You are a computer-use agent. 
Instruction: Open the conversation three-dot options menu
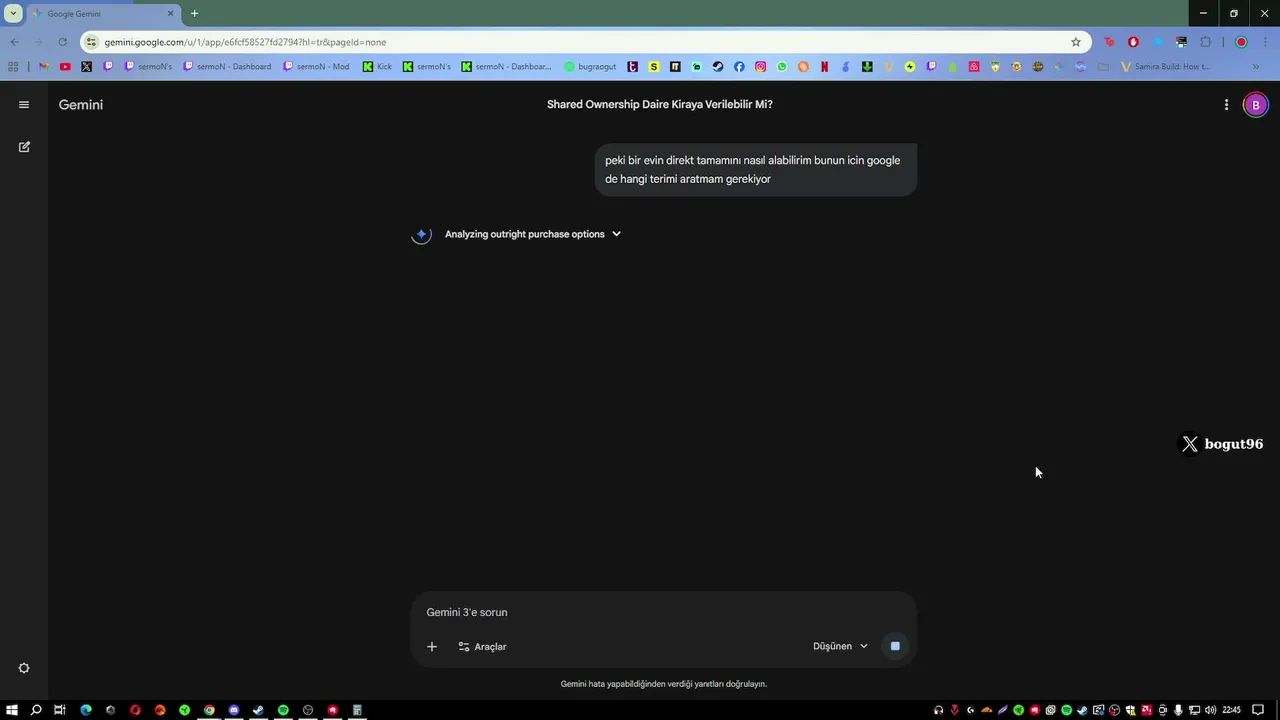pos(1226,104)
